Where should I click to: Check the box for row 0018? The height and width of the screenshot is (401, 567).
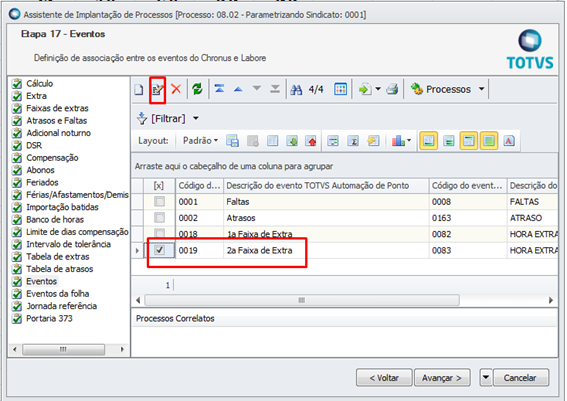pos(159,233)
